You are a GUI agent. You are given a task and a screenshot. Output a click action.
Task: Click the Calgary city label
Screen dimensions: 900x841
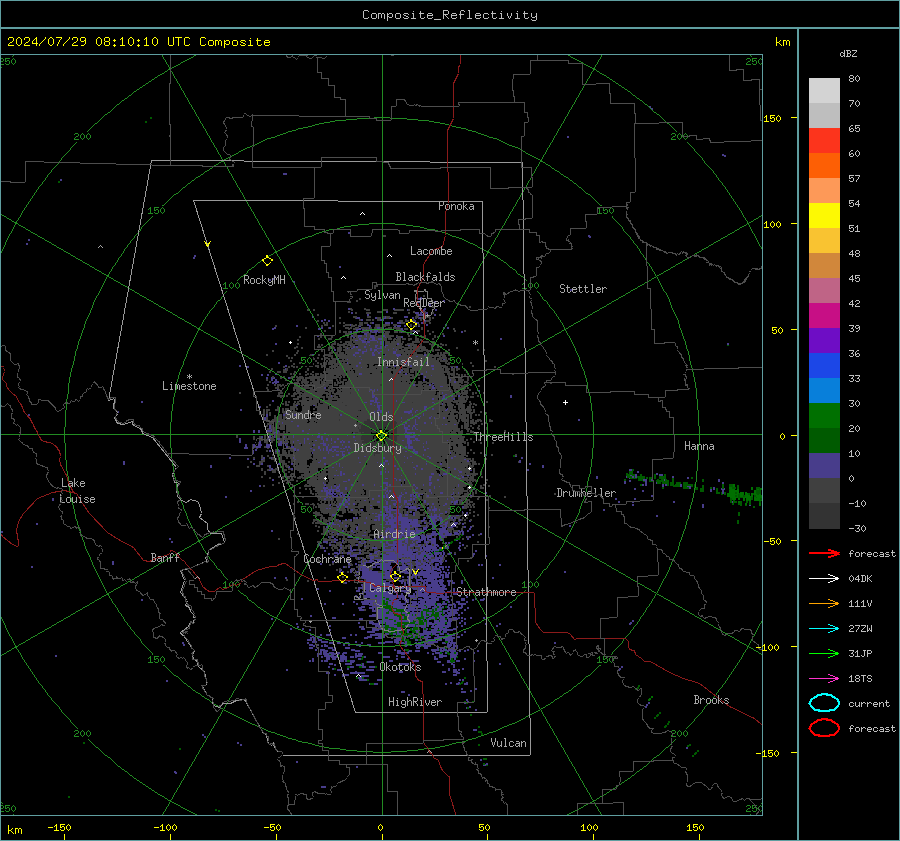(x=390, y=588)
